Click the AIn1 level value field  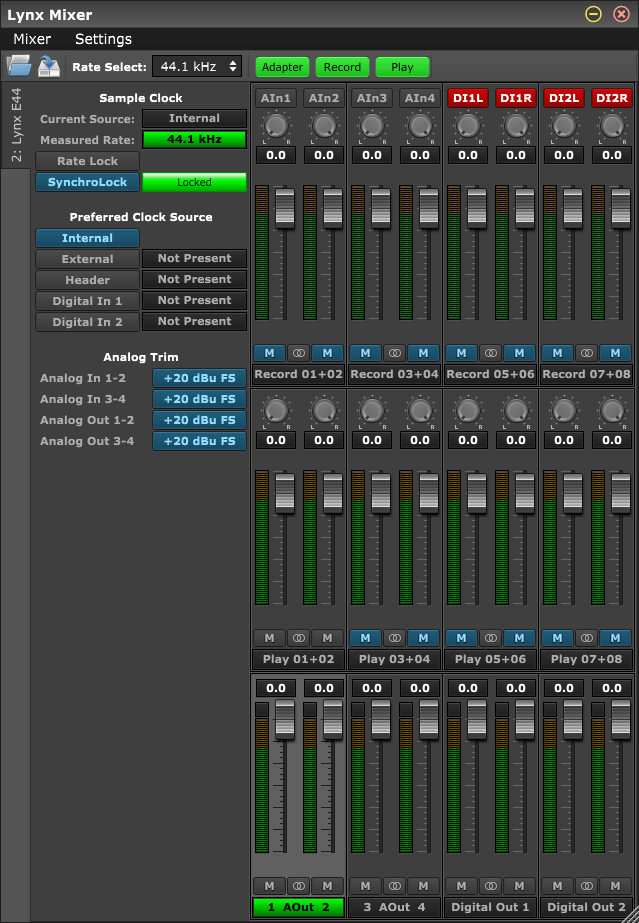276,155
